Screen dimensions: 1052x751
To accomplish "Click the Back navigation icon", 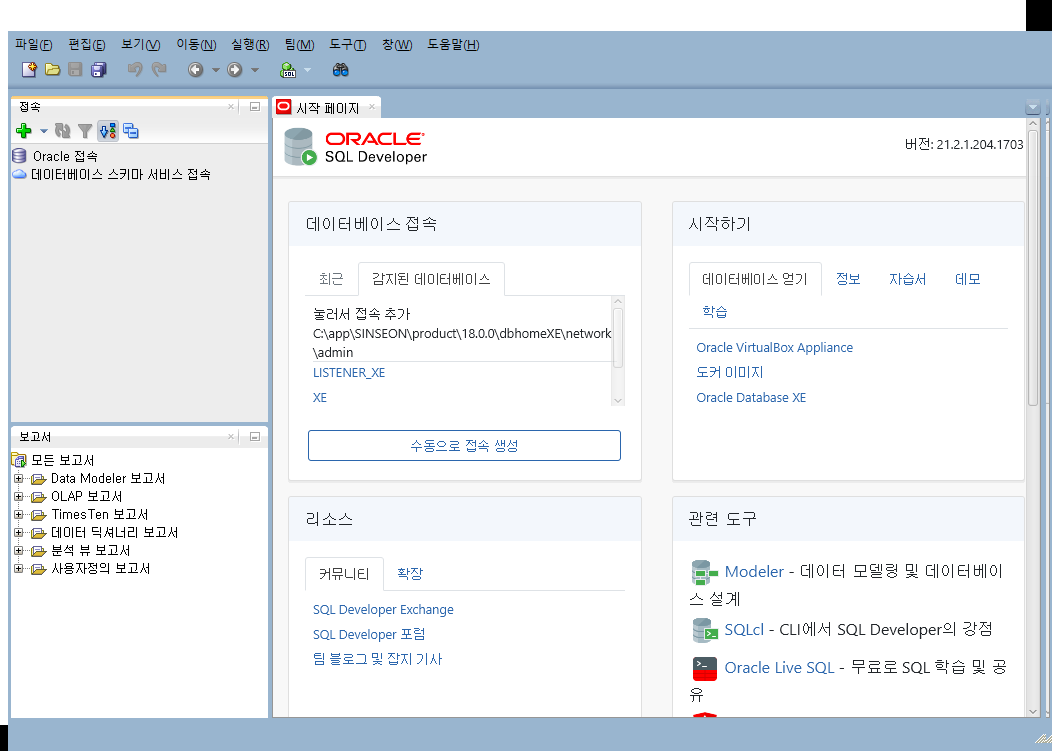I will [195, 69].
